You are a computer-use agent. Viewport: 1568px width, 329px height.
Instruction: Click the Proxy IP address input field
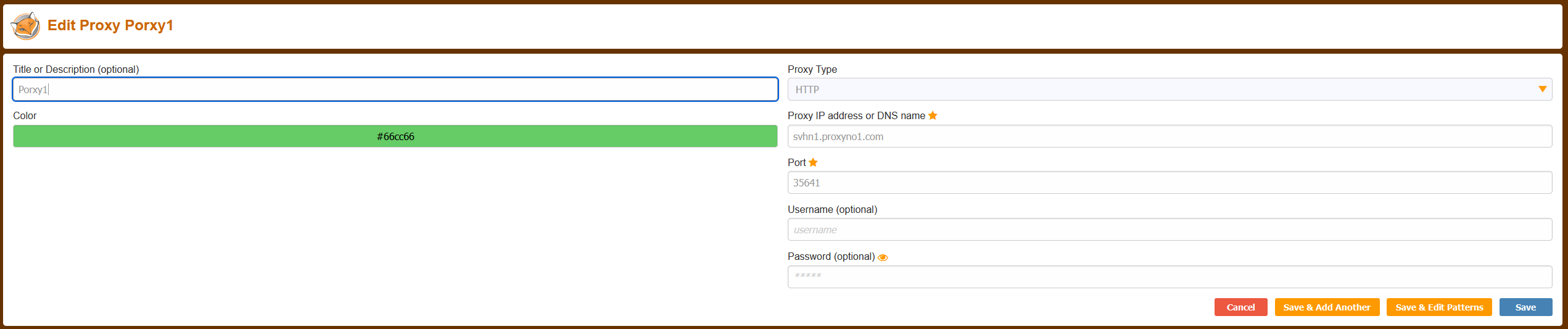point(1170,136)
